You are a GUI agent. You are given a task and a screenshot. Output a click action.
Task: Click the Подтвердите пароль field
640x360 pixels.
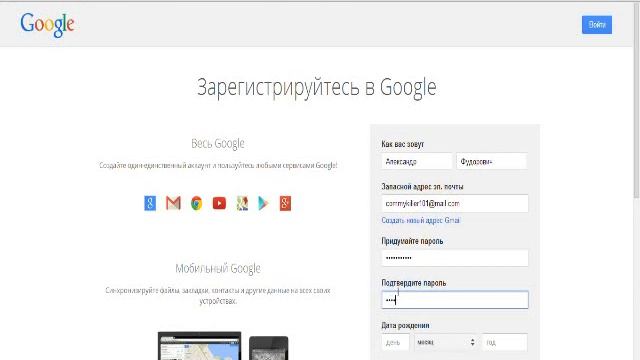[x=455, y=300]
